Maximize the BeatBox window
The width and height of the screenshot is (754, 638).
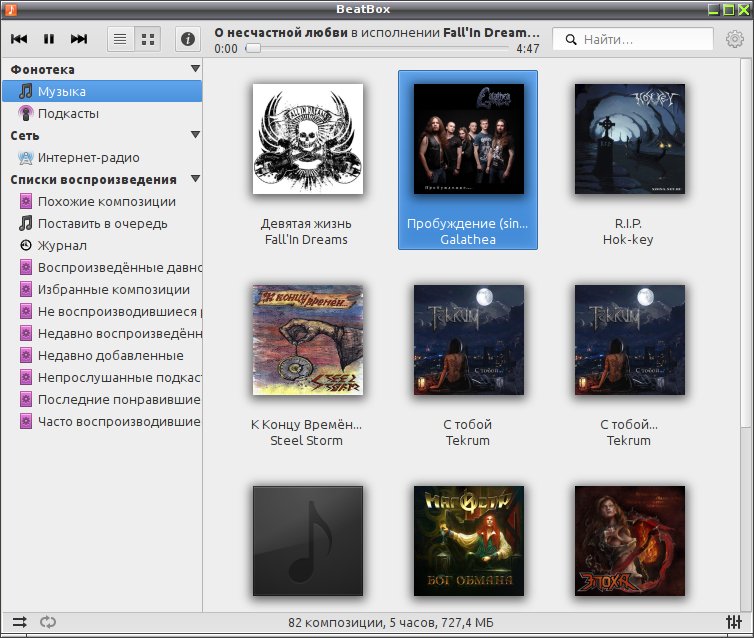point(729,9)
